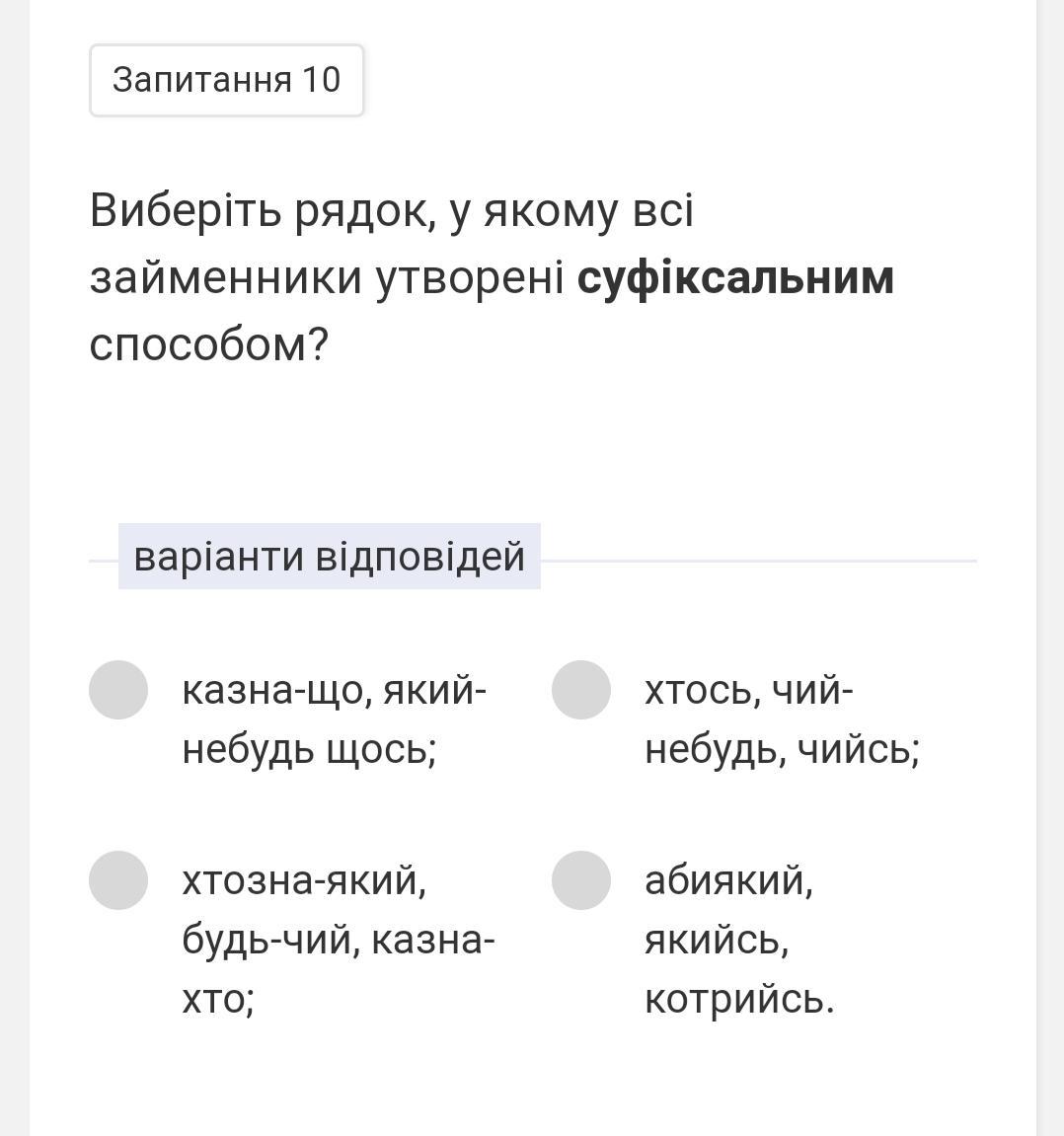Viewport: 1064px width, 1136px height.
Task: Mark the radio button for "хтозна-який, будь-чий, казна-хто"
Action: (118, 880)
